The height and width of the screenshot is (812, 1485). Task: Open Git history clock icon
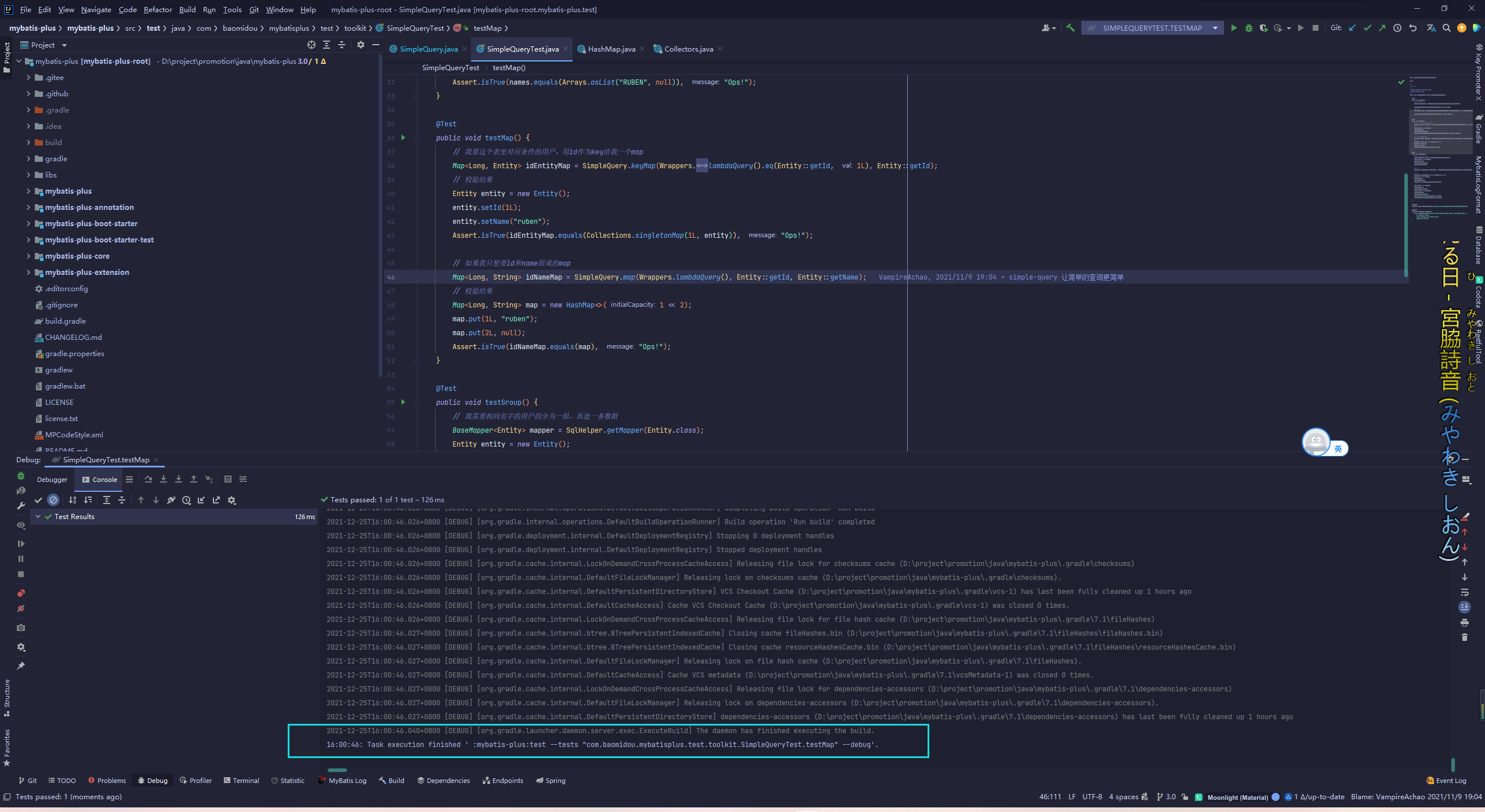click(x=1397, y=28)
